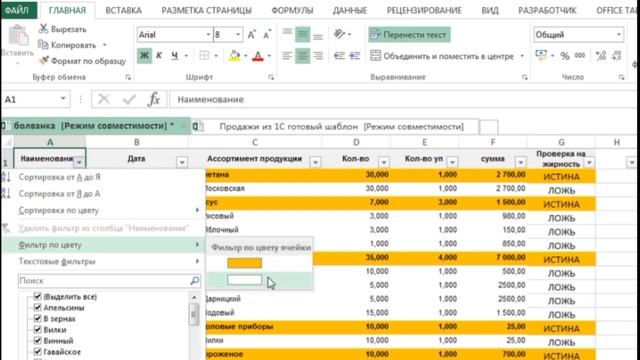Viewport: 640px width, 360px height.
Task: Select the Фильтр по цвету menu item
Action: 102,245
